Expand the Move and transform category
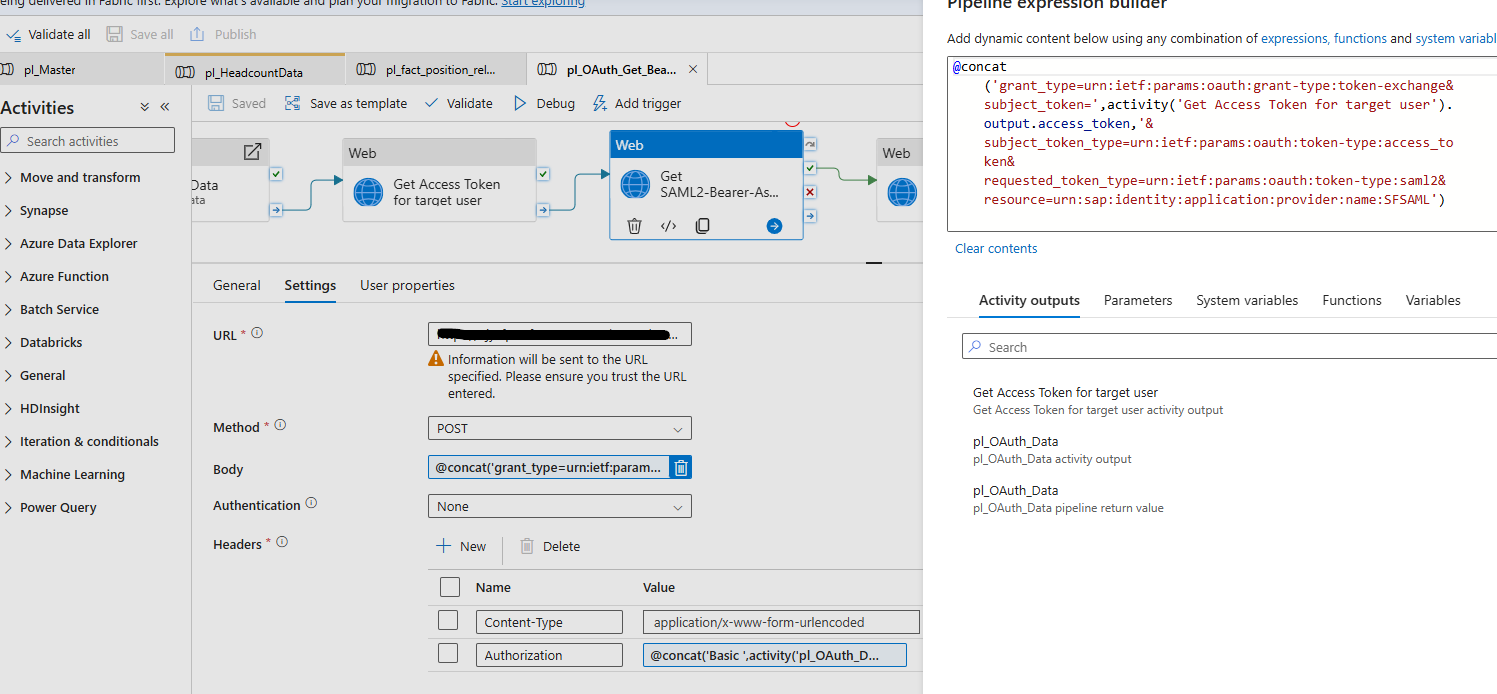1497x694 pixels. point(80,177)
